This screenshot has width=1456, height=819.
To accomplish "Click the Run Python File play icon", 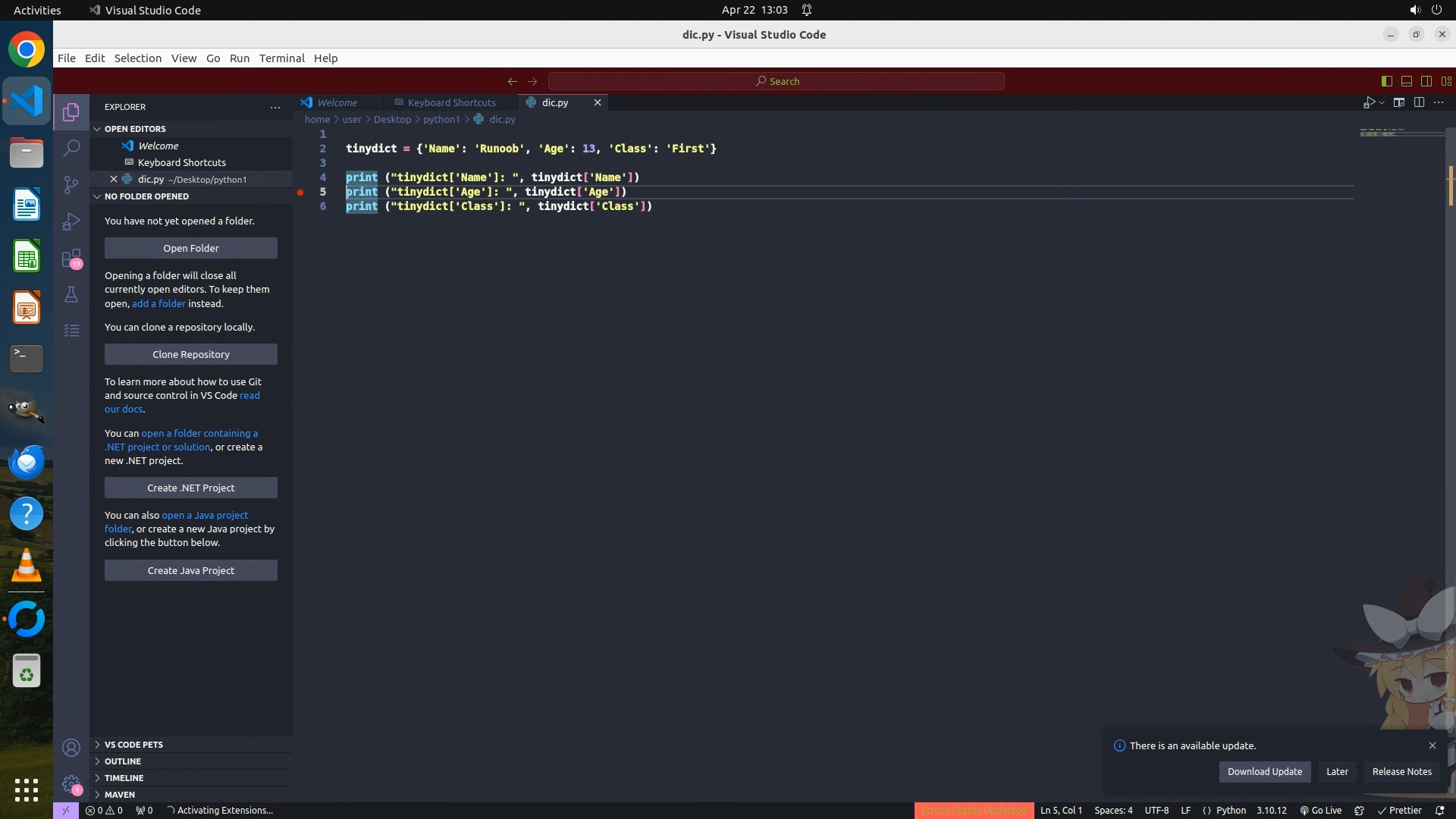I will click(x=1368, y=102).
